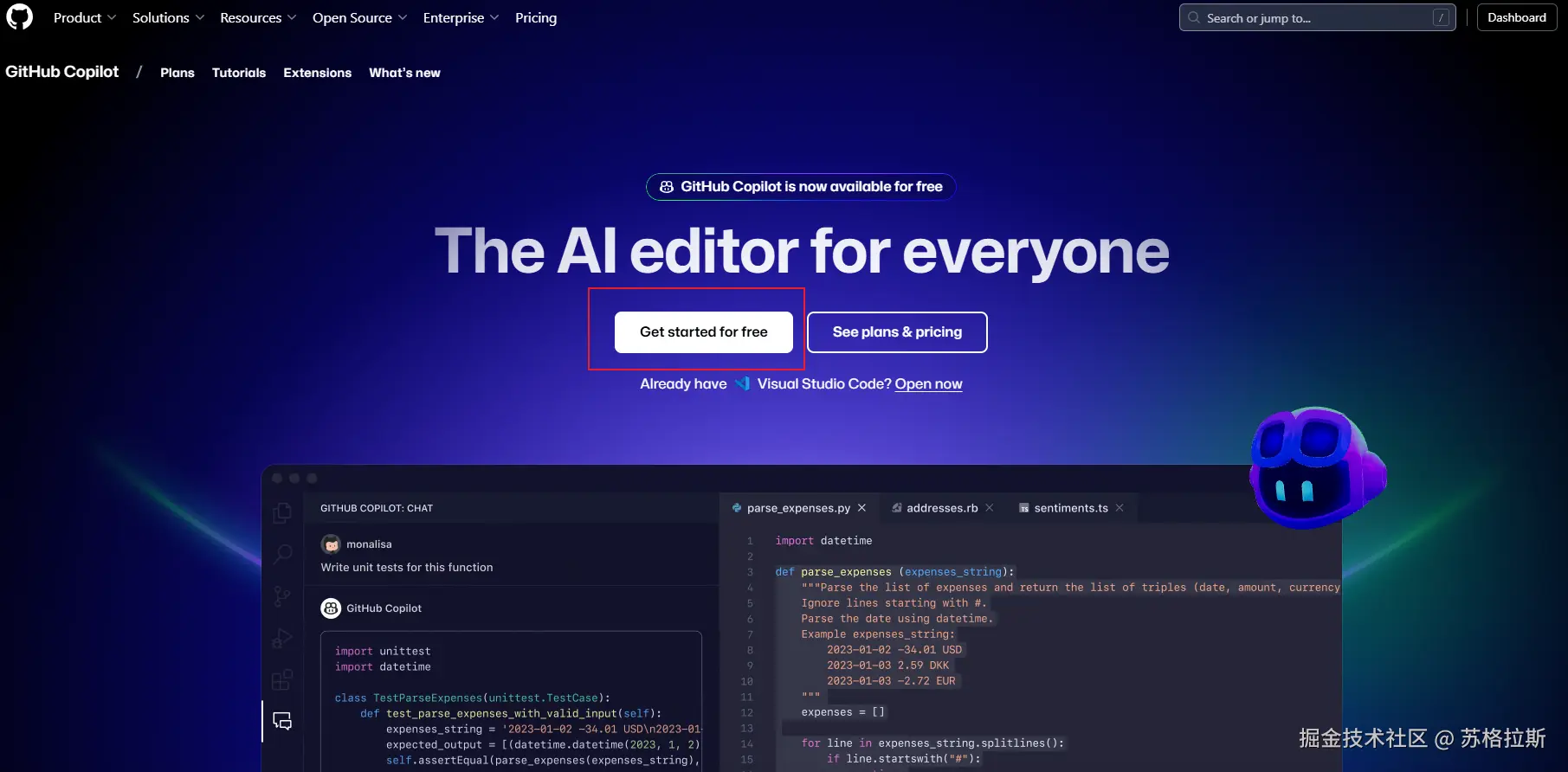Click 'The AI editor for everyone' heading
Image resolution: width=1568 pixels, height=772 pixels.
click(x=802, y=252)
